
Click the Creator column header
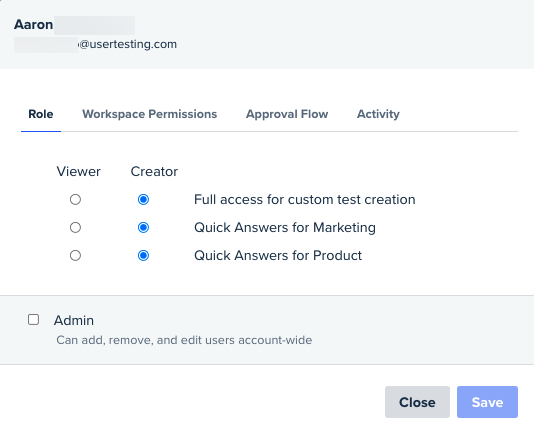(154, 171)
